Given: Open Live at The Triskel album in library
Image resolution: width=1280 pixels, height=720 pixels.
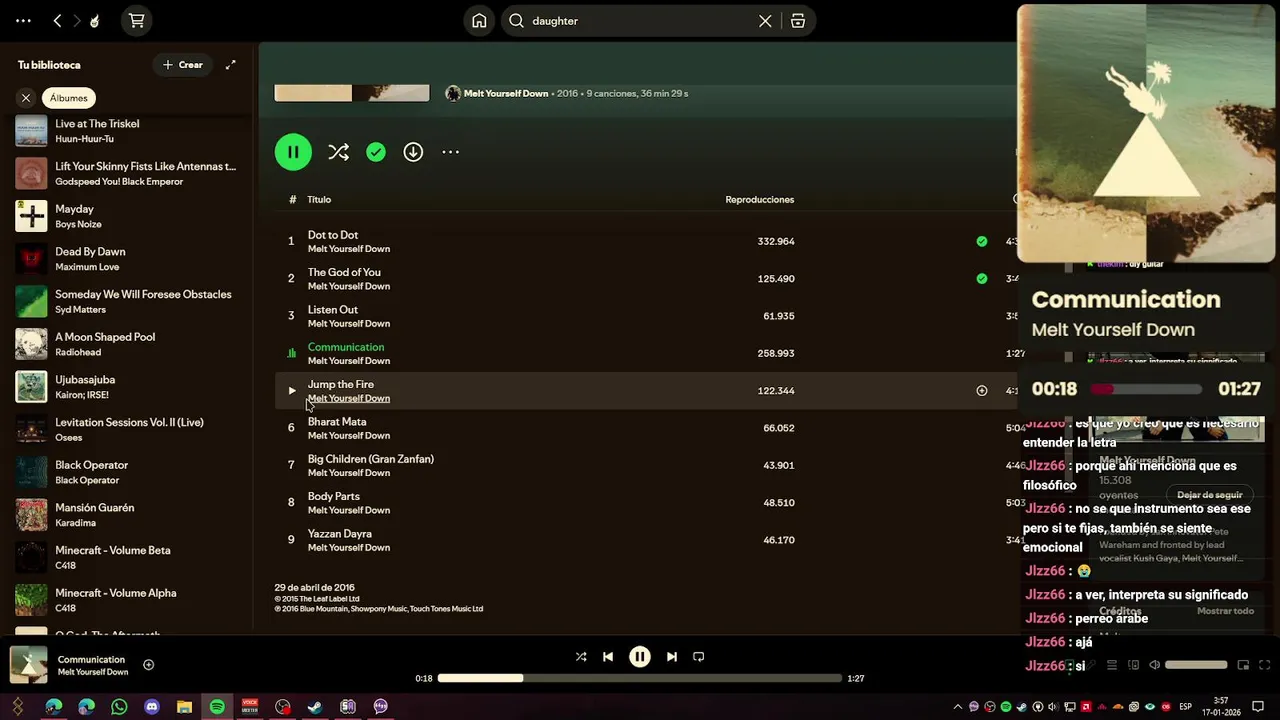Looking at the screenshot, I should pyautogui.click(x=127, y=131).
